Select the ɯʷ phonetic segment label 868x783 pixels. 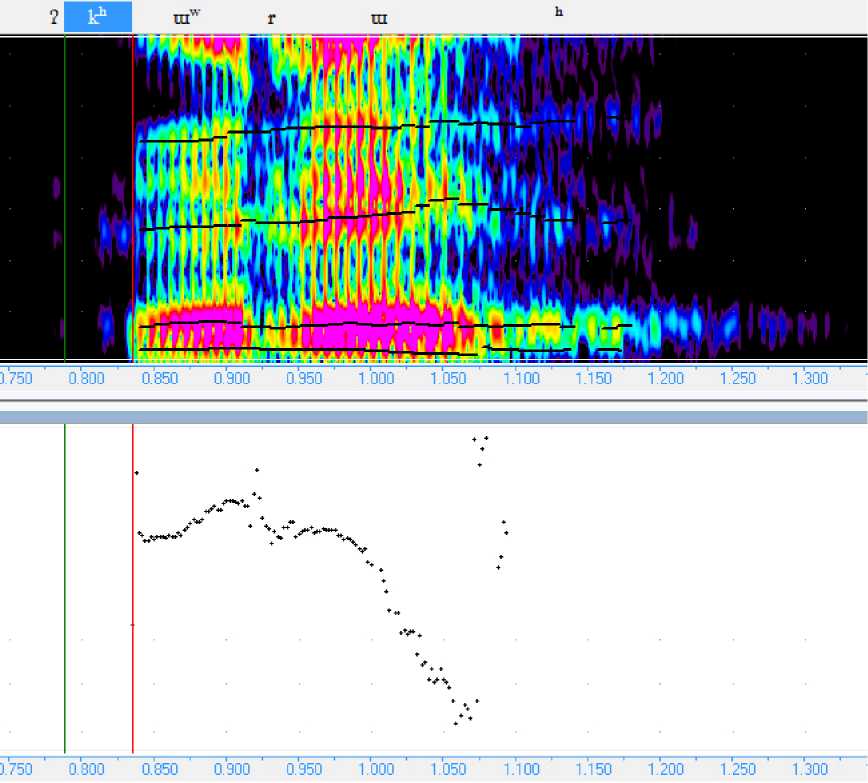186,17
